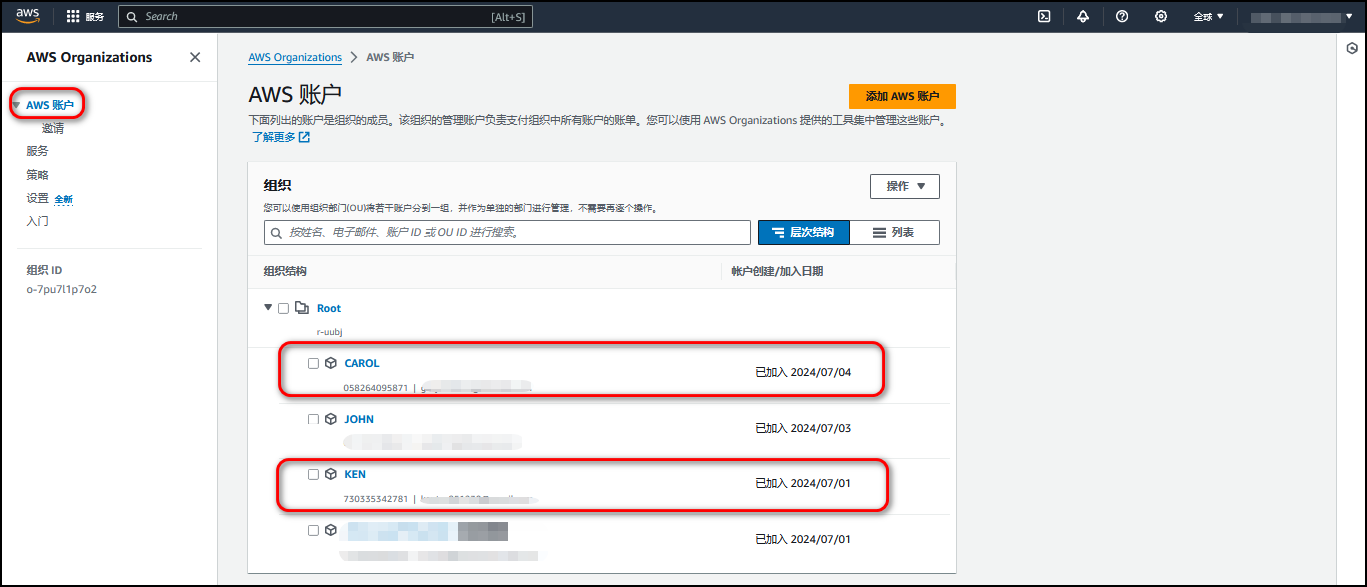
Task: Click 已加入 2024/07/04 date
Action: click(803, 372)
